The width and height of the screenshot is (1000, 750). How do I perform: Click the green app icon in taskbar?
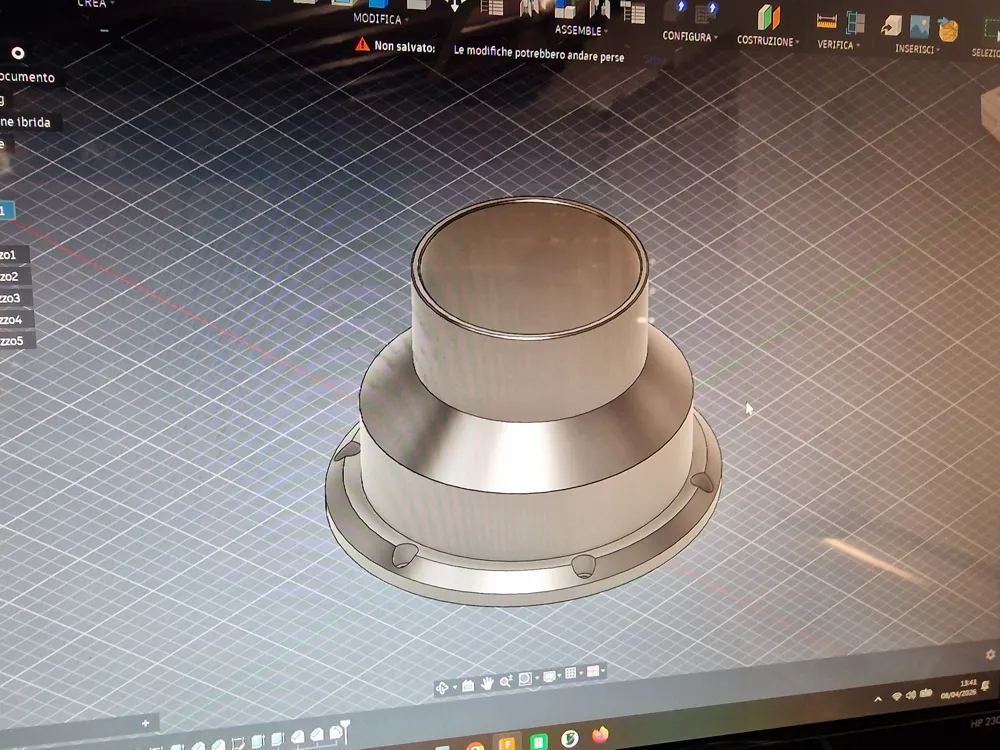pos(538,742)
